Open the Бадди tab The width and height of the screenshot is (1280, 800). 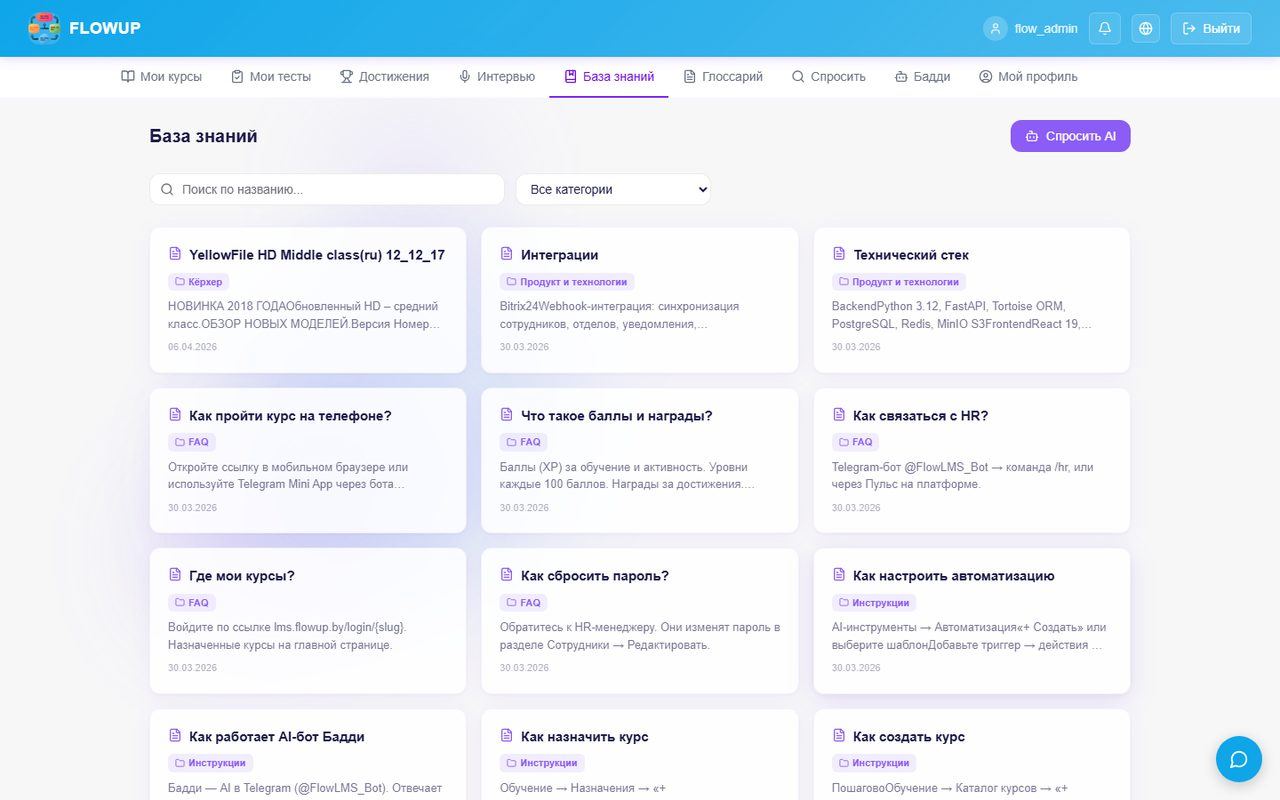923,76
